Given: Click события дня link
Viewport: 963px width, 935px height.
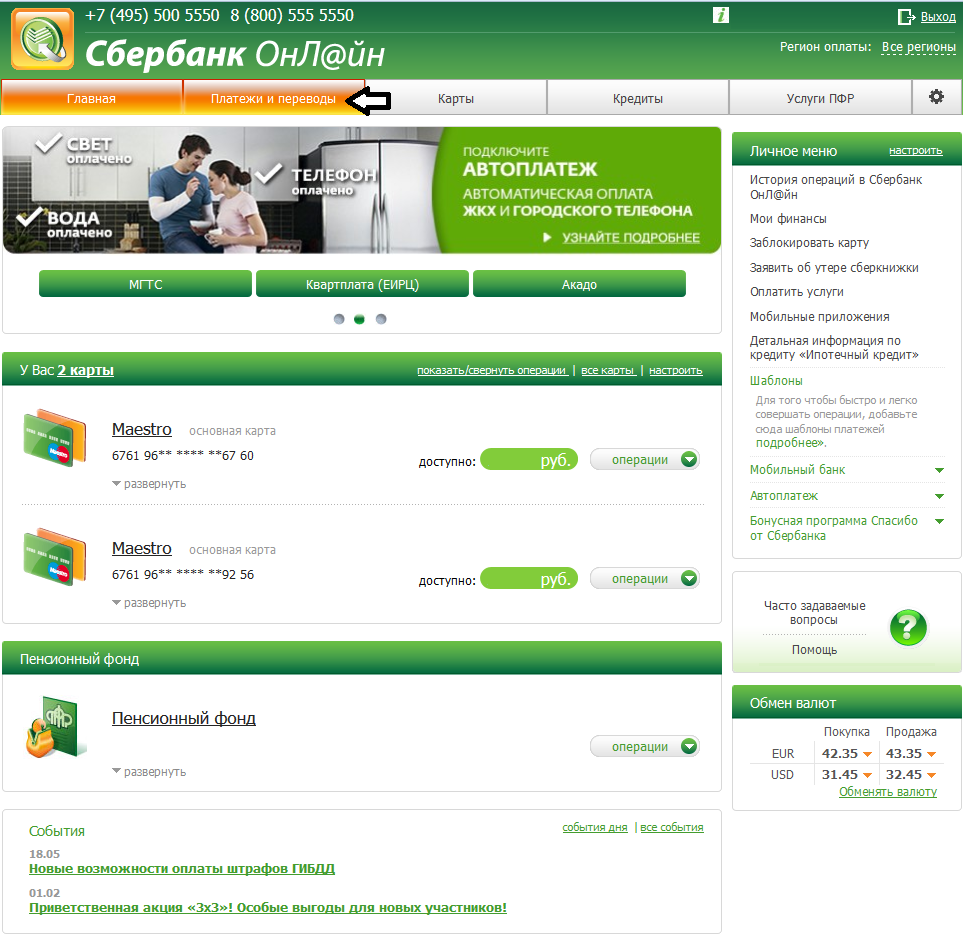Looking at the screenshot, I should (x=595, y=827).
